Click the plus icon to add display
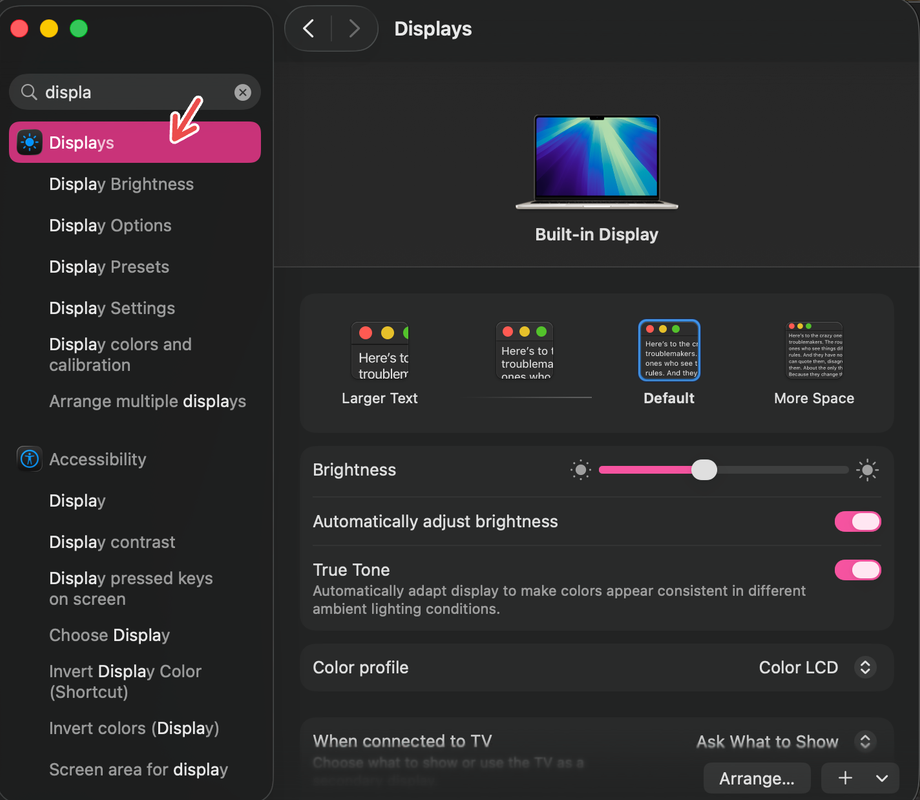920x800 pixels. (x=845, y=778)
